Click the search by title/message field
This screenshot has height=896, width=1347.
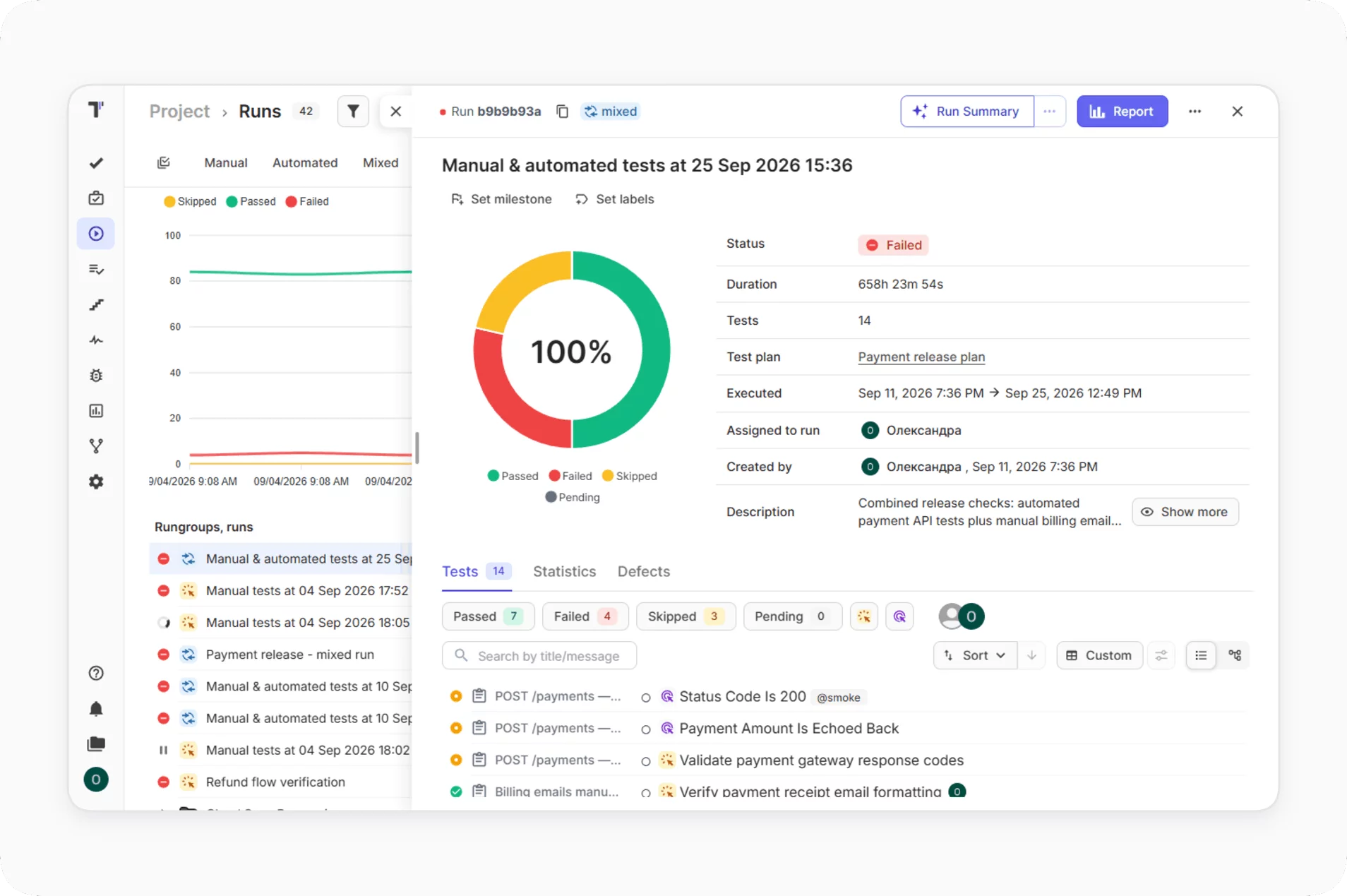[x=539, y=655]
